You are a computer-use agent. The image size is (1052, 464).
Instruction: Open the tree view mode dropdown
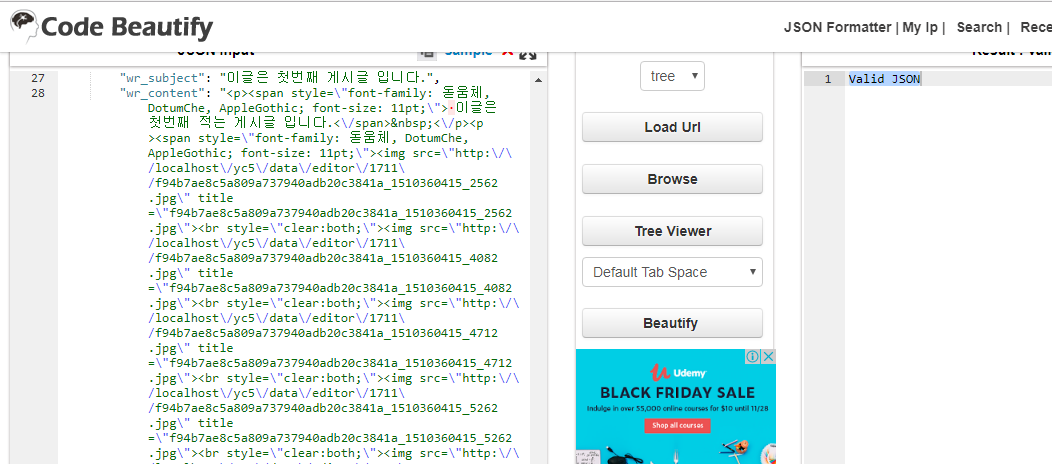coord(672,76)
